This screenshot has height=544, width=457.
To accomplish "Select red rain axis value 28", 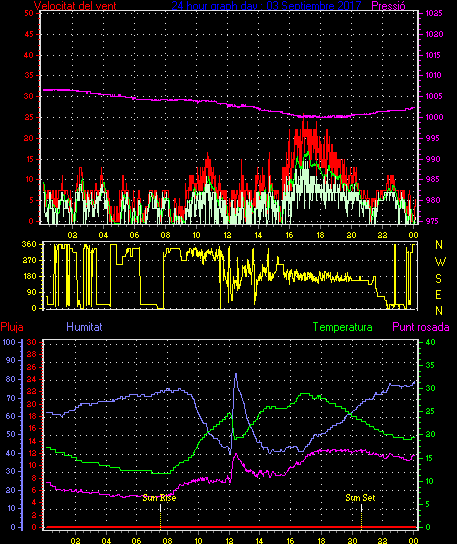I will [x=32, y=355].
